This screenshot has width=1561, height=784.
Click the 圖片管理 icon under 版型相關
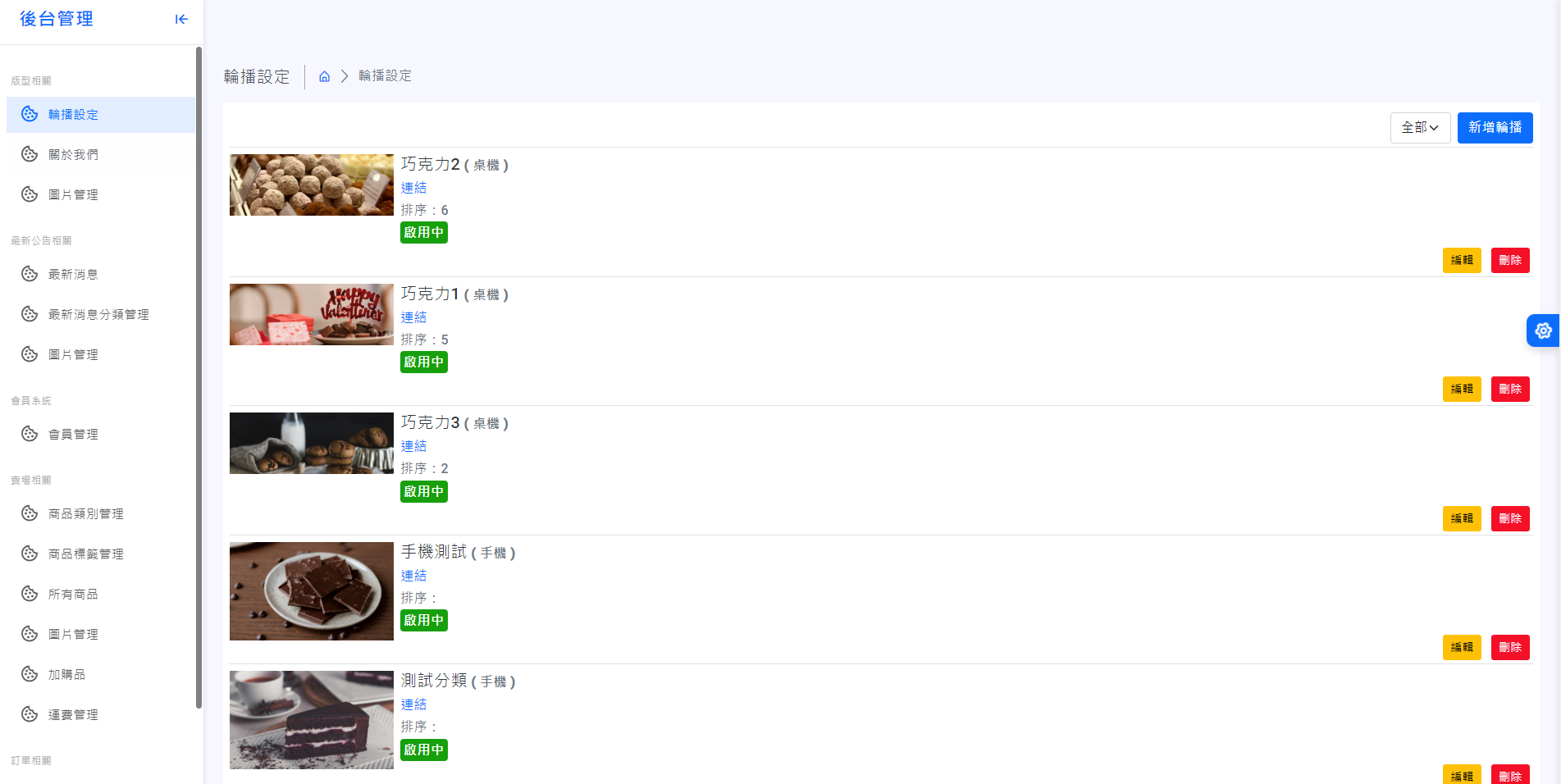(30, 194)
